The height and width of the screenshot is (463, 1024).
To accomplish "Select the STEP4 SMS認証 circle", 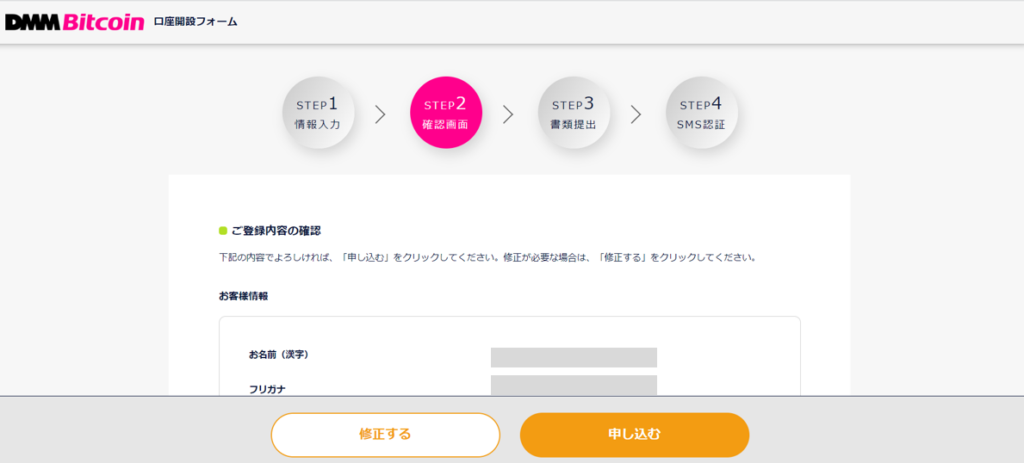I will point(701,113).
